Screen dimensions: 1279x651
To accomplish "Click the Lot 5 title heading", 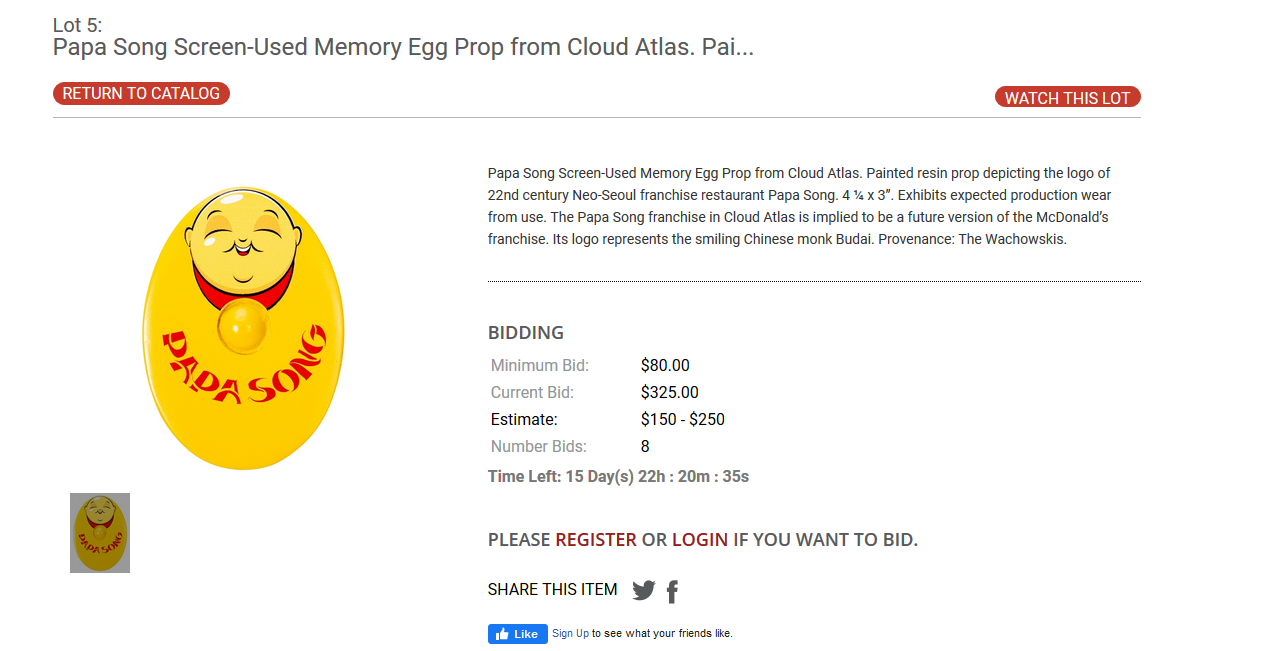I will click(x=403, y=47).
